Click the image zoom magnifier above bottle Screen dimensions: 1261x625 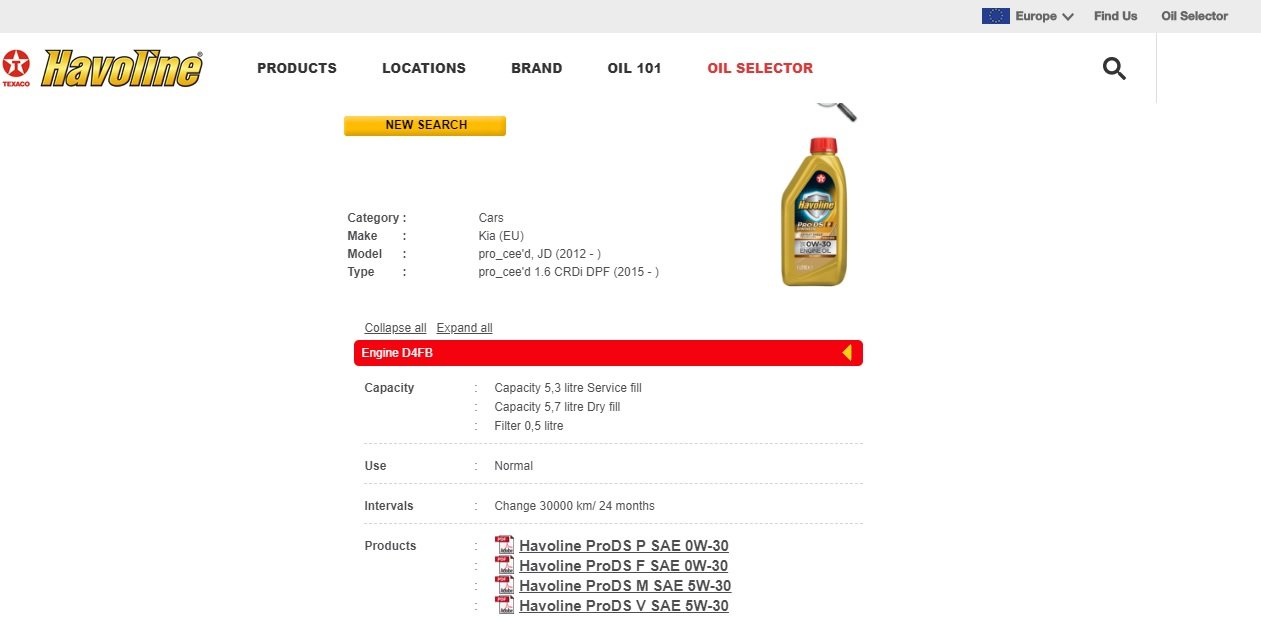tap(838, 111)
